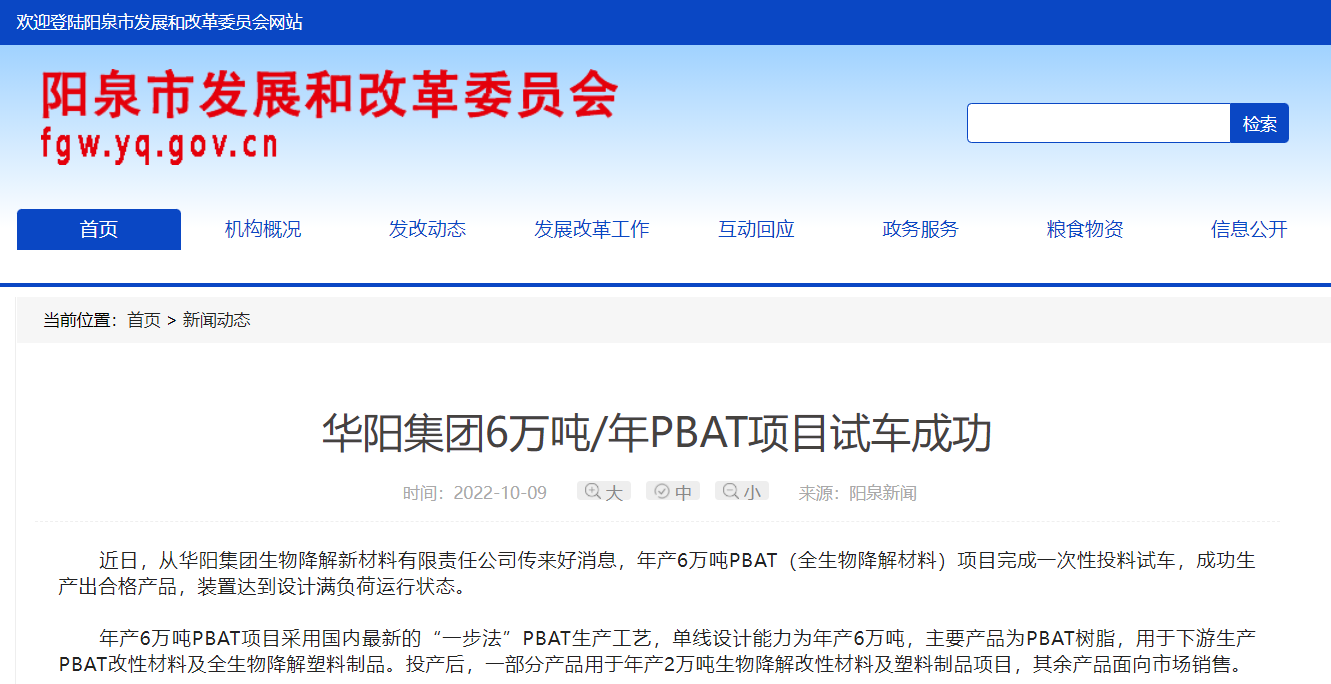
Task: Click the magnifier-plus icon beside 大
Action: tap(592, 490)
